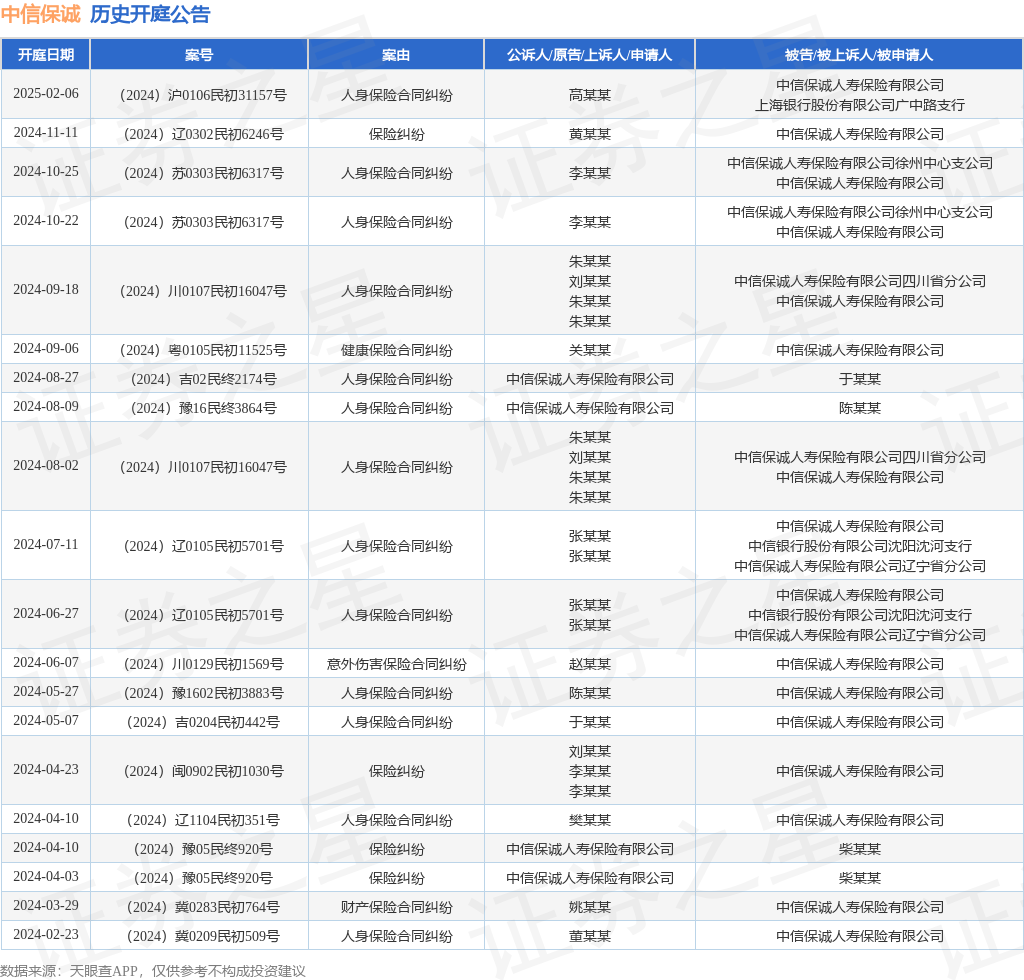Image resolution: width=1024 pixels, height=980 pixels.
Task: Select case number （2024）川0129民初1569号
Action: click(199, 665)
